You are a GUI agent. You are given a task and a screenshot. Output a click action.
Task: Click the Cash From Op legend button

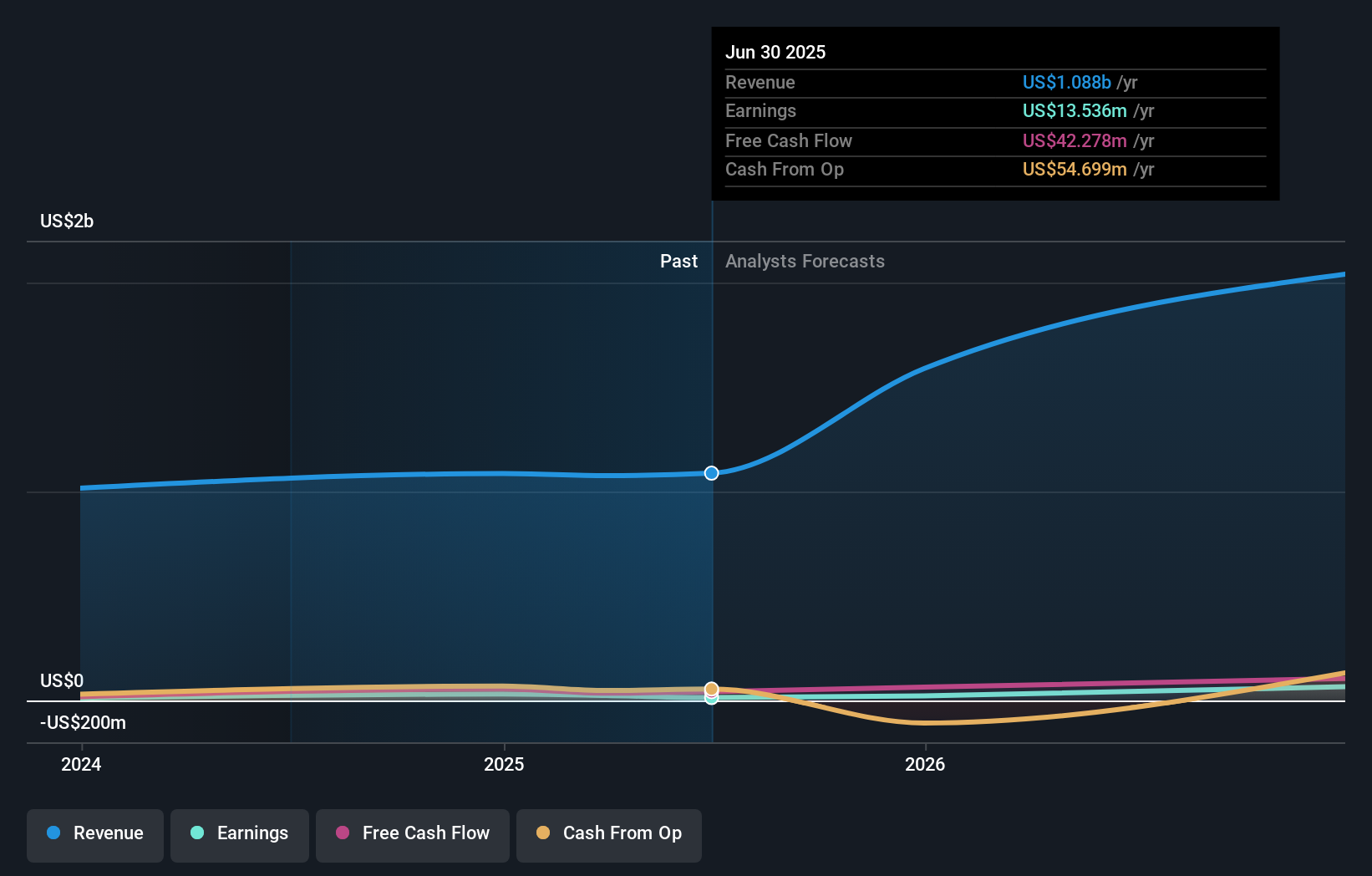coord(608,835)
